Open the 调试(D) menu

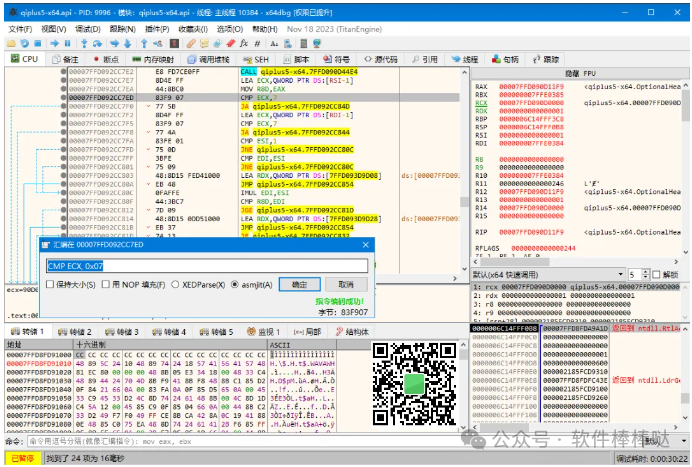click(x=88, y=29)
